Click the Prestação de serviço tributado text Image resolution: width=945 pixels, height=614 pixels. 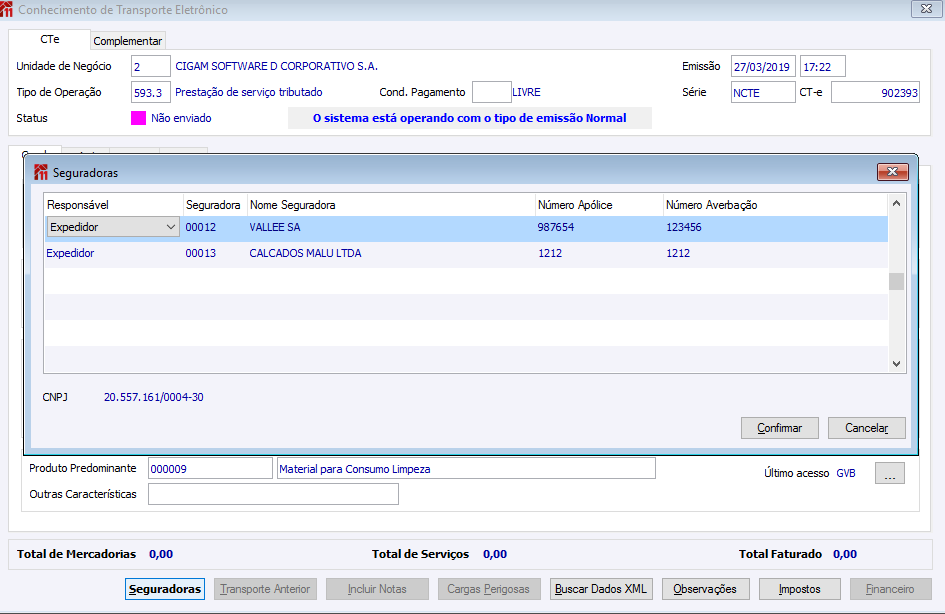coord(249,92)
